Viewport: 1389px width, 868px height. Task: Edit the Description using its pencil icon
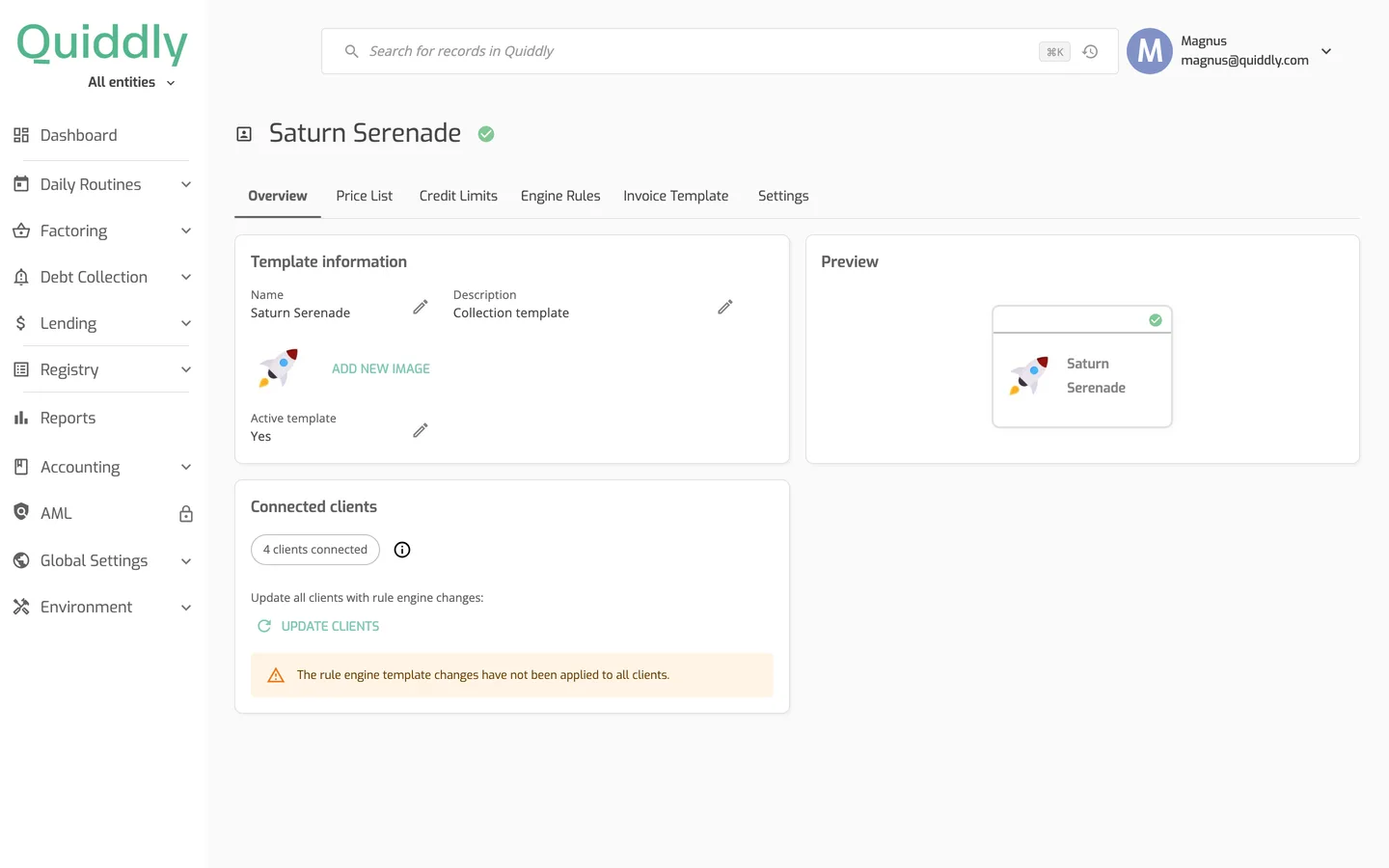click(x=725, y=307)
